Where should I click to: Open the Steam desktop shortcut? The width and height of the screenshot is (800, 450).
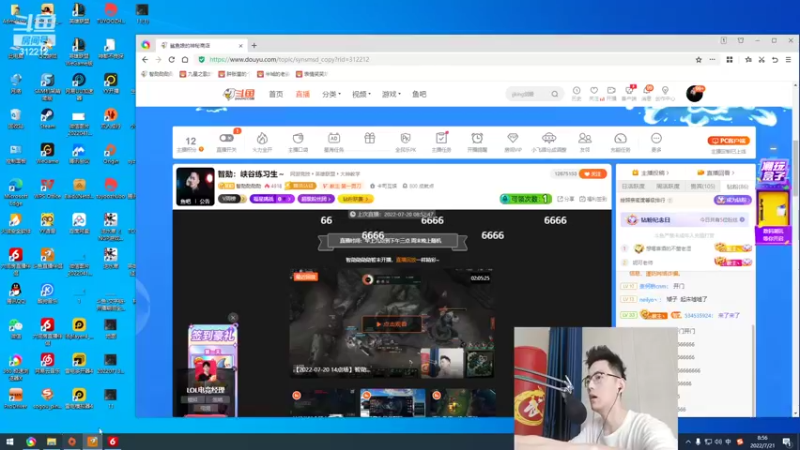pyautogui.click(x=47, y=119)
